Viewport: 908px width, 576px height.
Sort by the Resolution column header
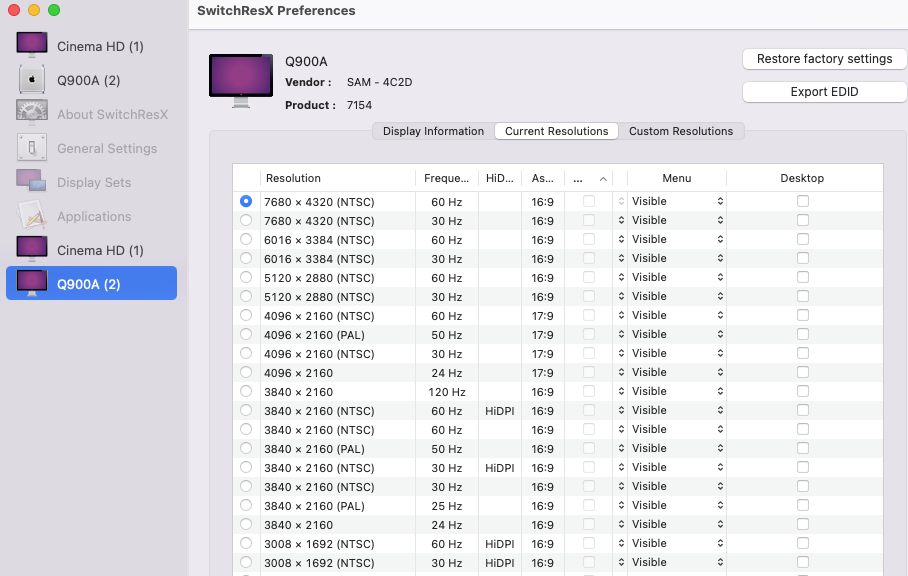coord(338,178)
